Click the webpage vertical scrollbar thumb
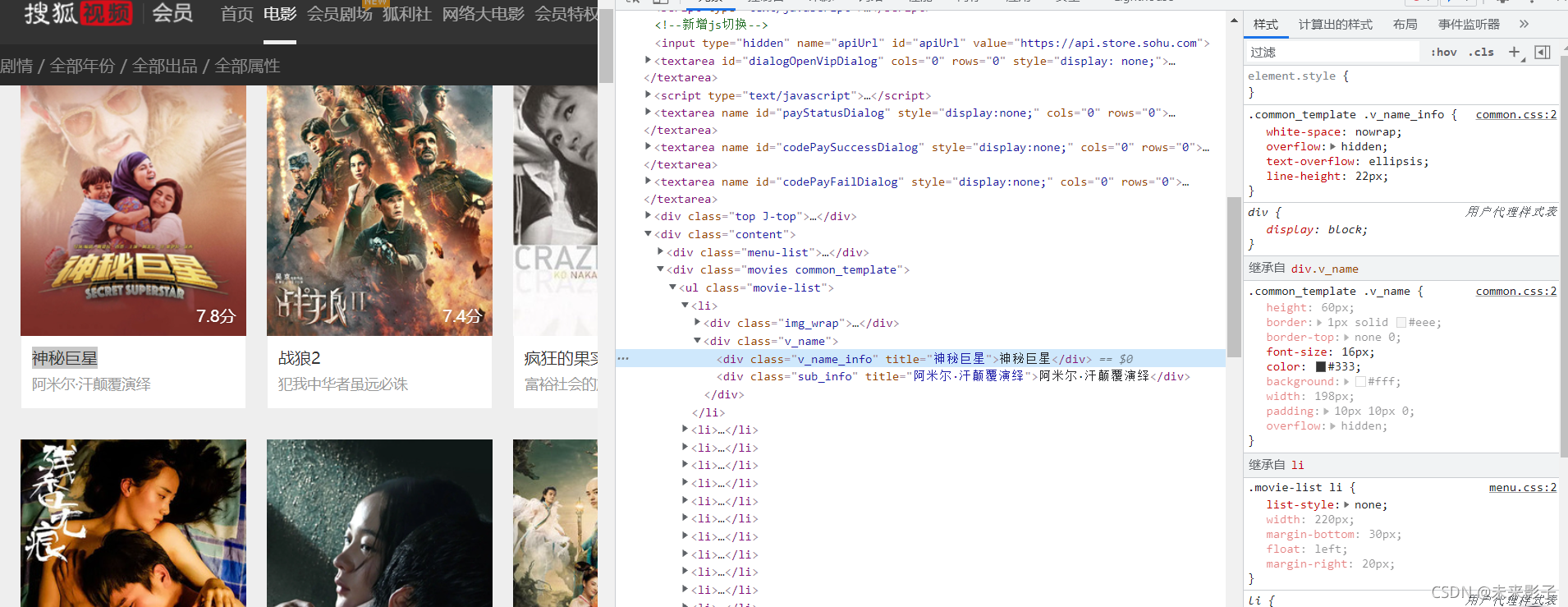 click(606, 46)
